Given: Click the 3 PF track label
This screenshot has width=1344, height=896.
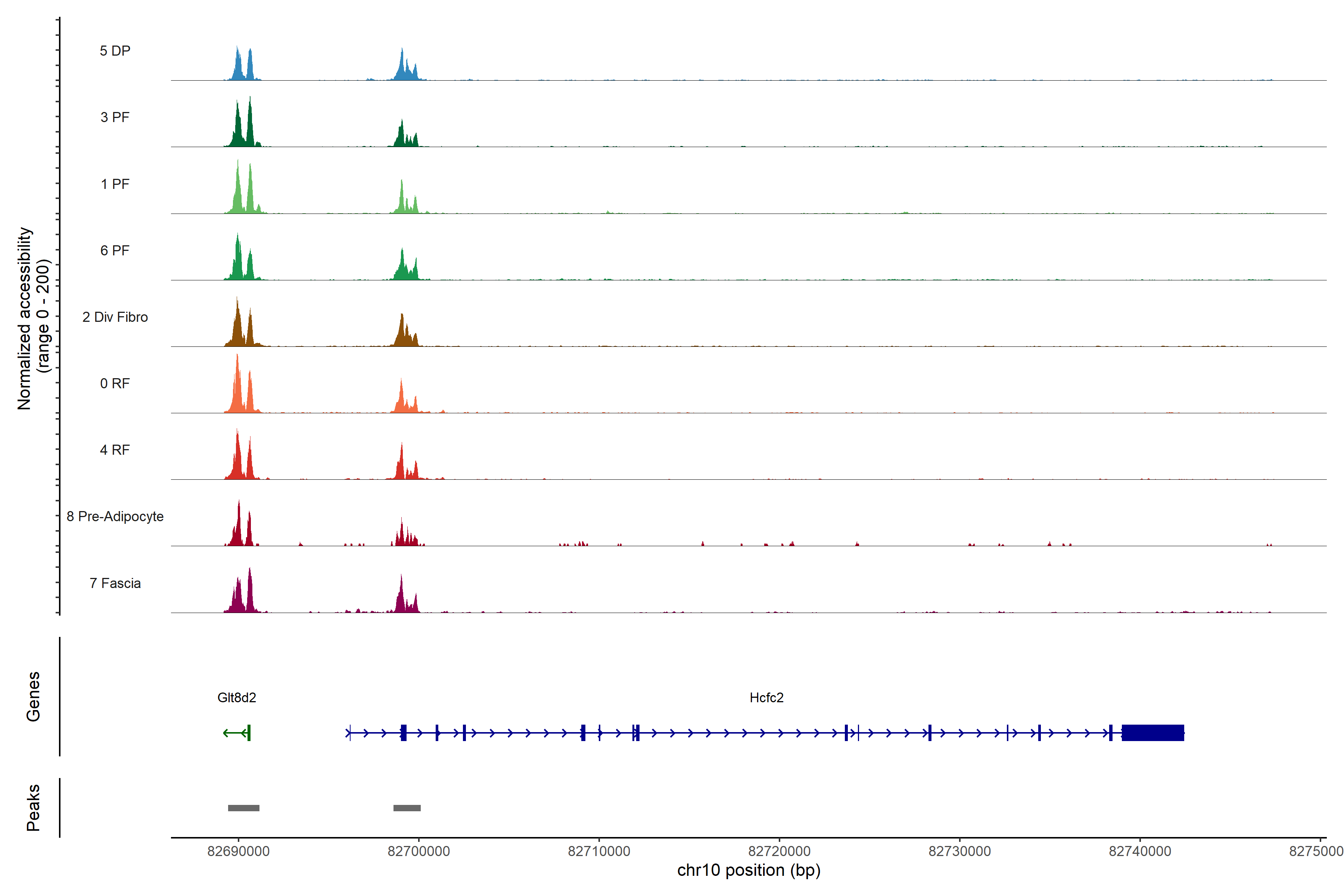Looking at the screenshot, I should click(115, 117).
